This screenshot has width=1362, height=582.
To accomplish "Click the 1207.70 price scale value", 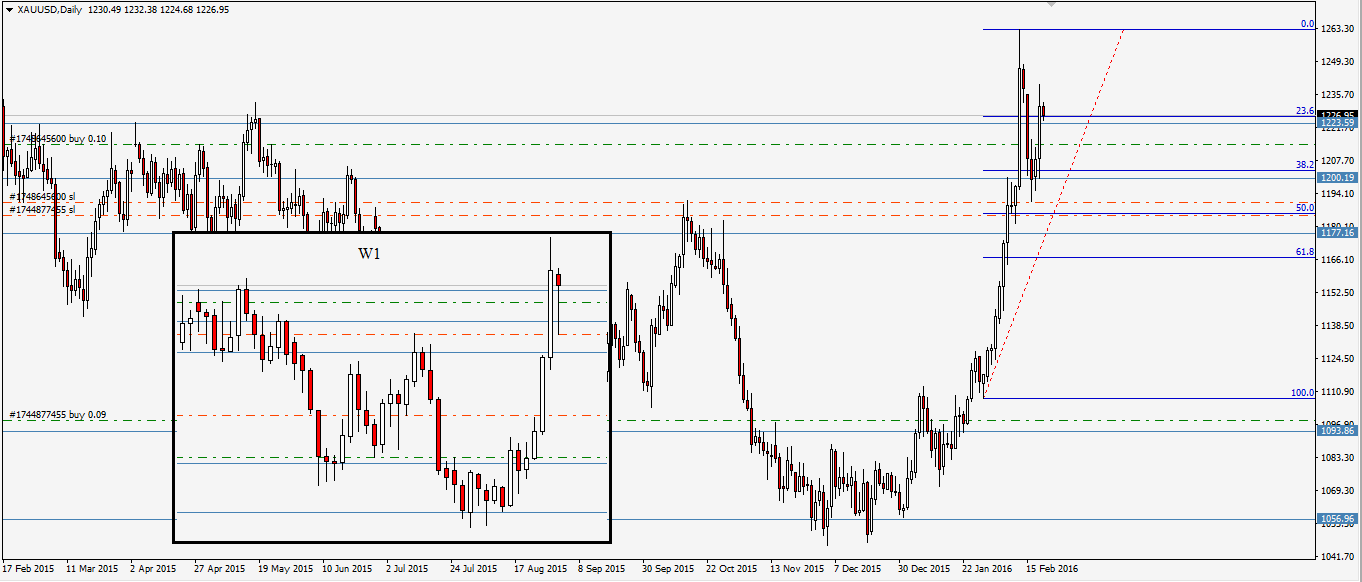I will 1338,160.
